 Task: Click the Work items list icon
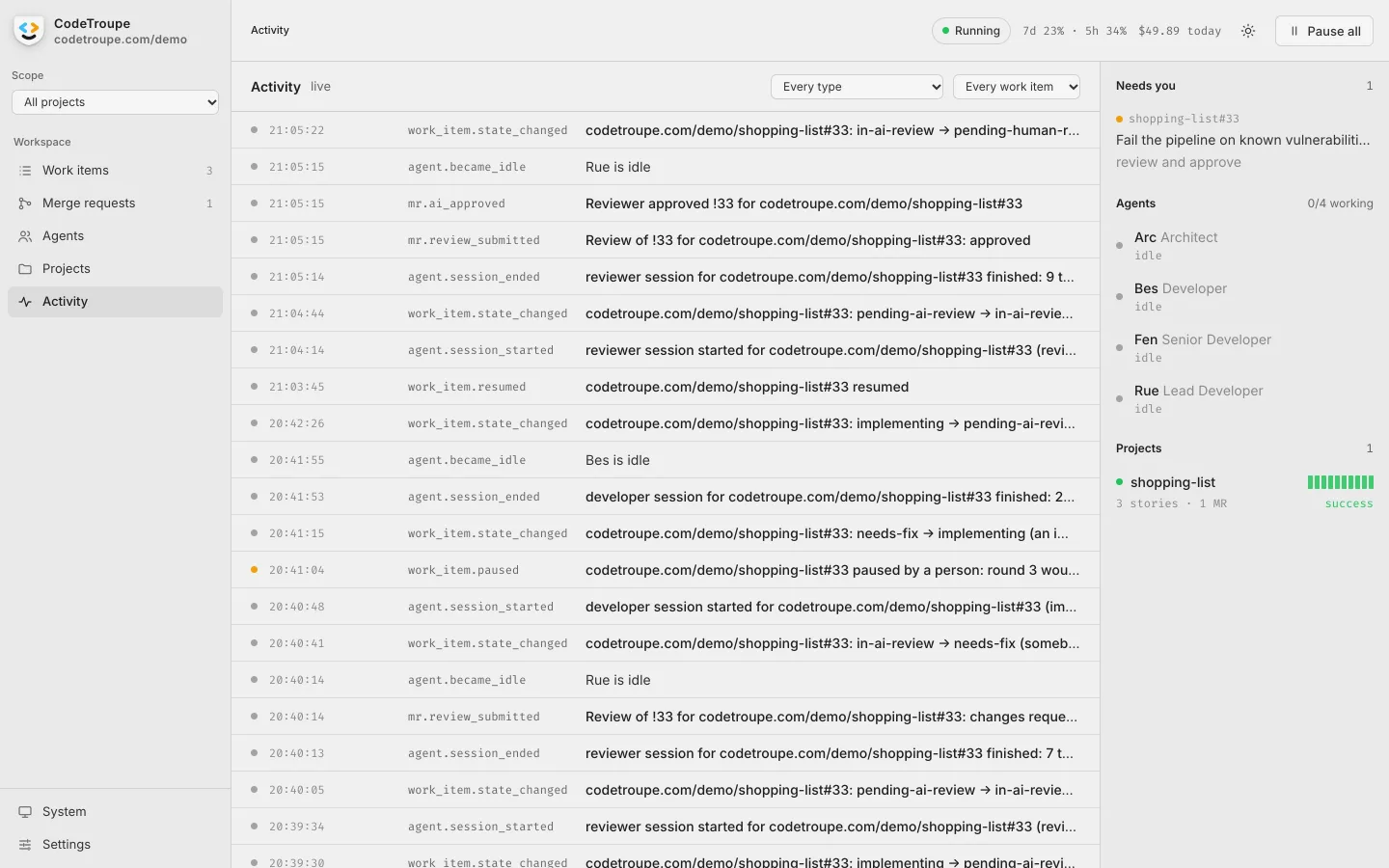pyautogui.click(x=25, y=171)
